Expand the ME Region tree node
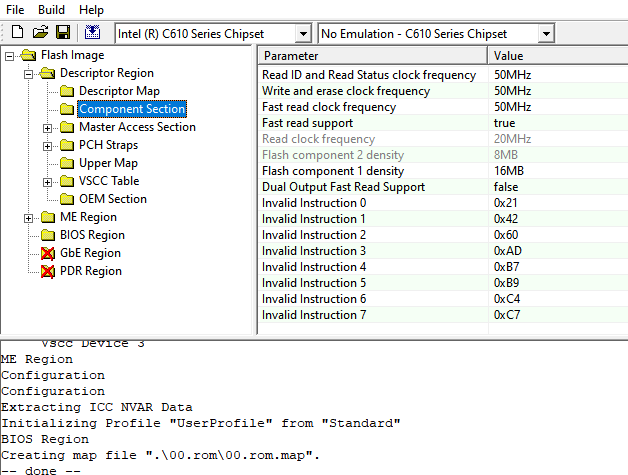628x475 pixels. pos(29,217)
